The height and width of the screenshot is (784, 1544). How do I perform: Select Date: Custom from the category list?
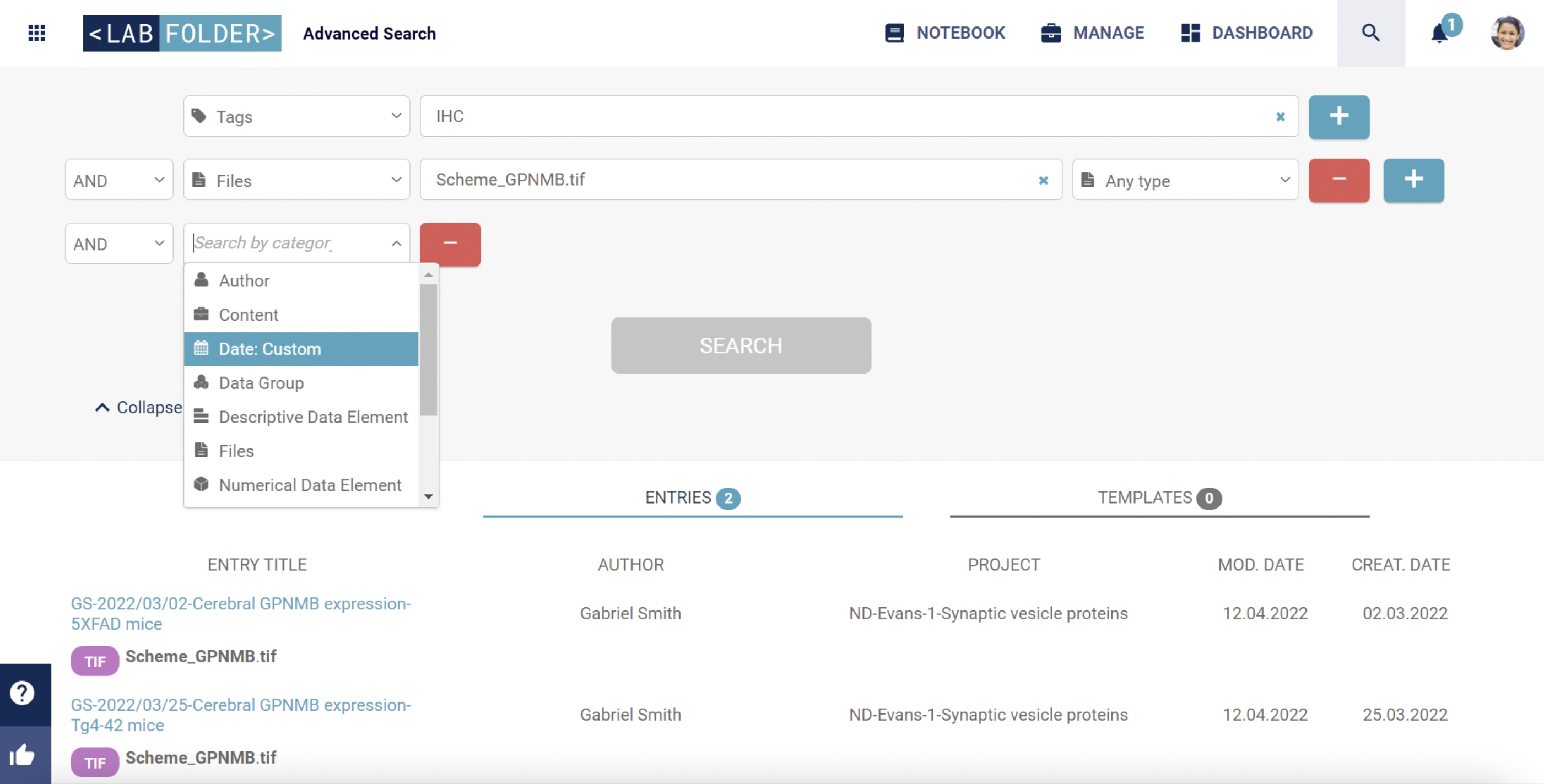(x=269, y=348)
